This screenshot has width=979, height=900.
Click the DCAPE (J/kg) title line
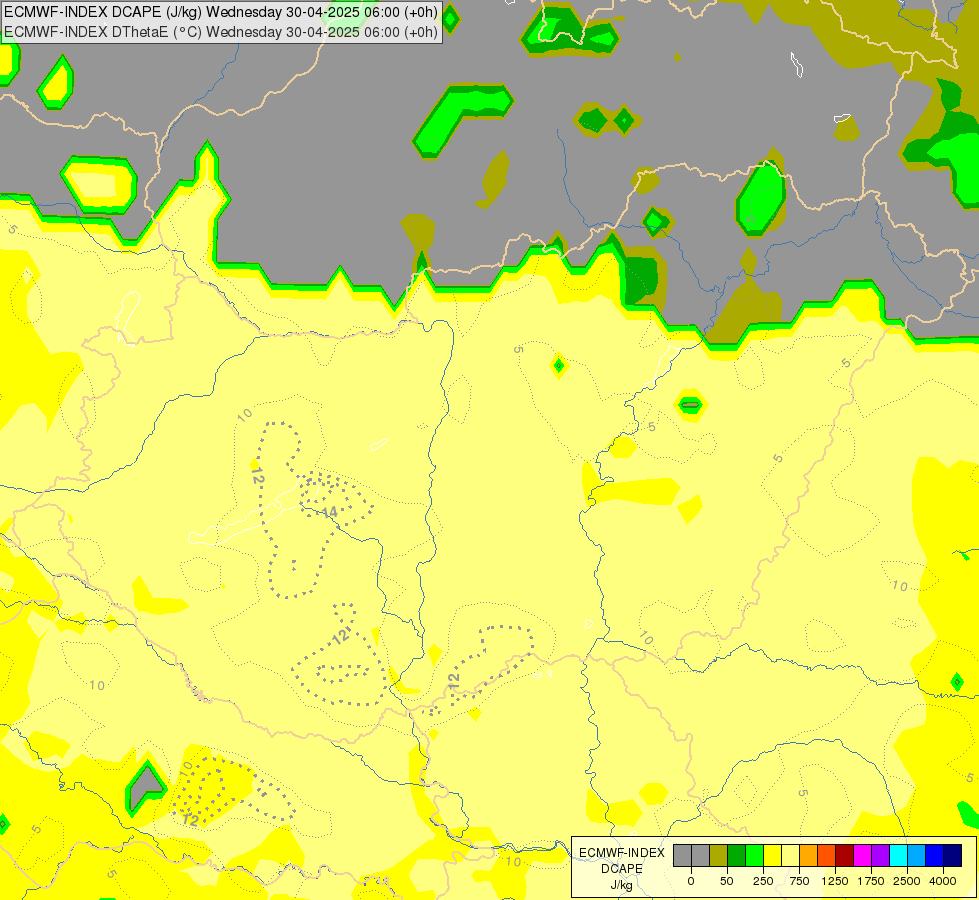pyautogui.click(x=221, y=12)
